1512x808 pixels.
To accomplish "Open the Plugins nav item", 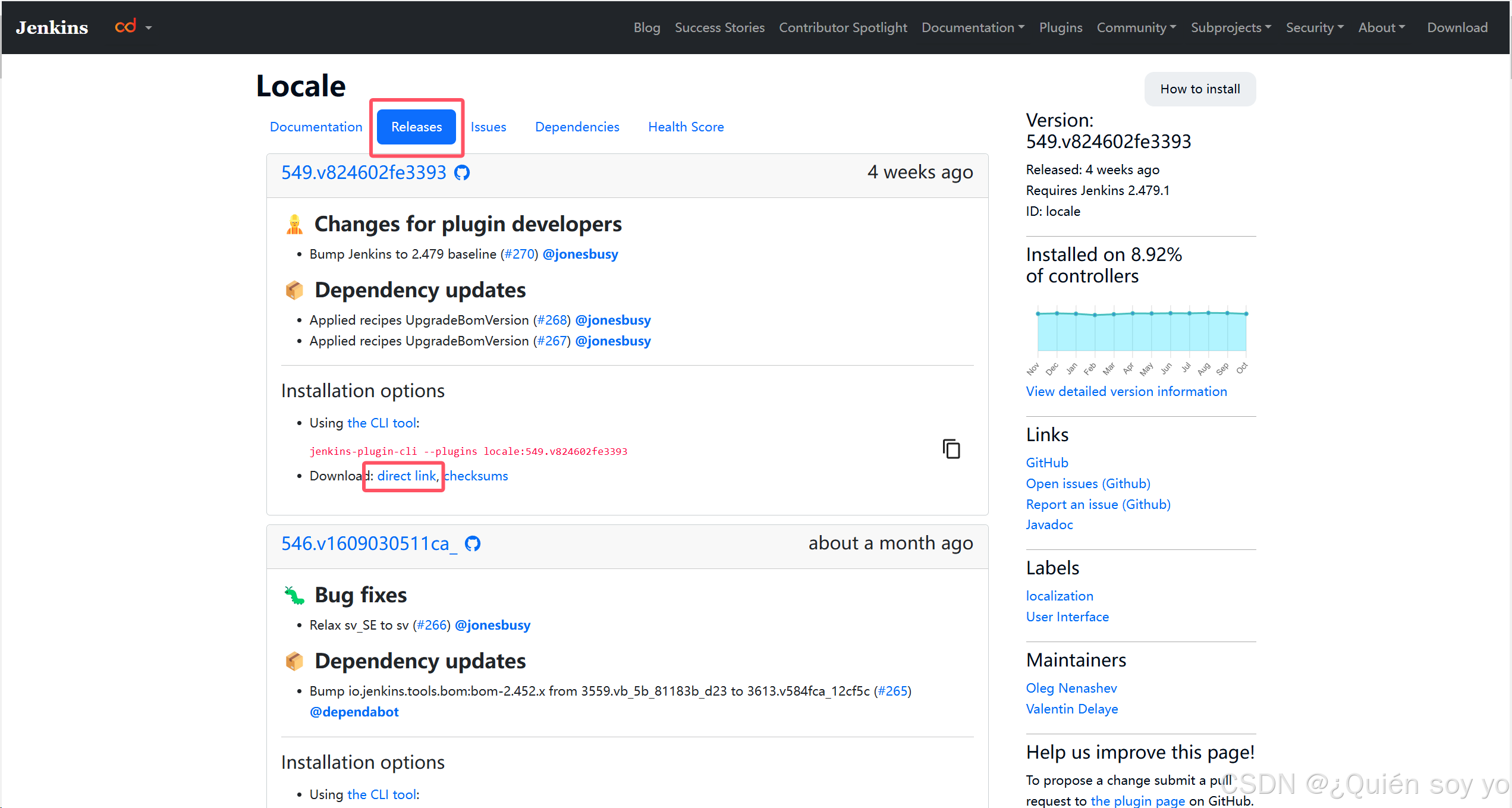I will point(1061,27).
